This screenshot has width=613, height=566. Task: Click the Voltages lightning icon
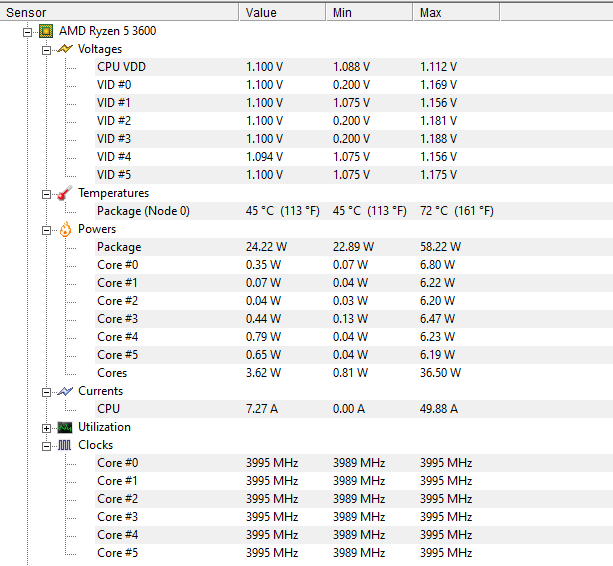click(65, 49)
